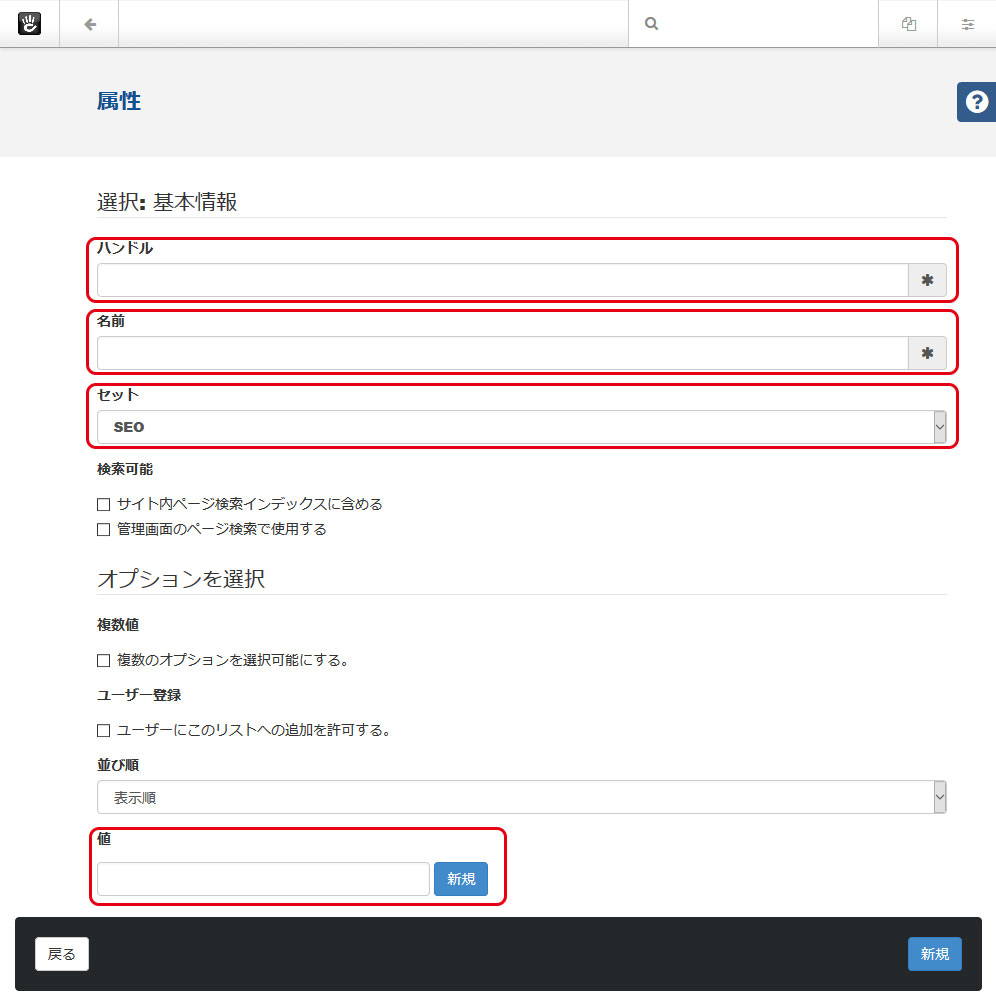
Task: Click the 新規 button in footer bar
Action: tap(934, 954)
